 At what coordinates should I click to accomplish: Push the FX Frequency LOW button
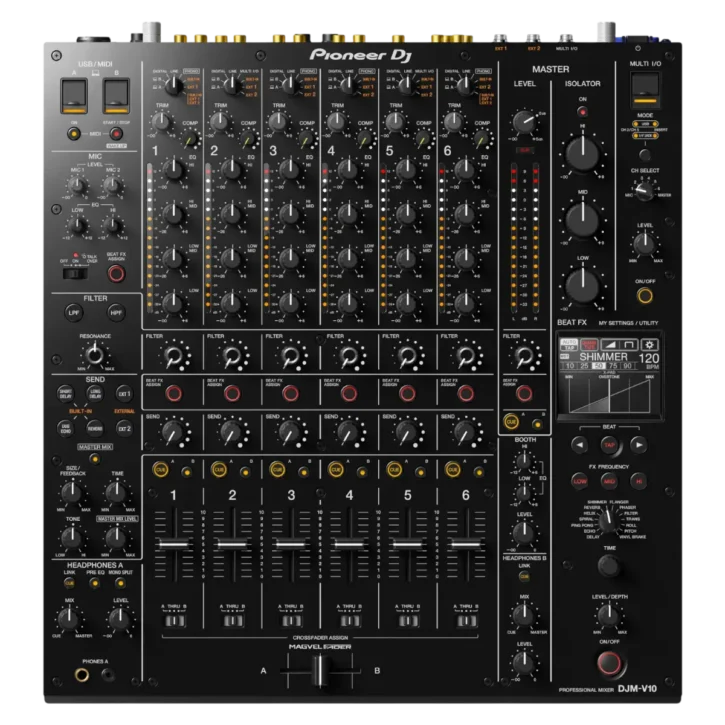point(579,481)
